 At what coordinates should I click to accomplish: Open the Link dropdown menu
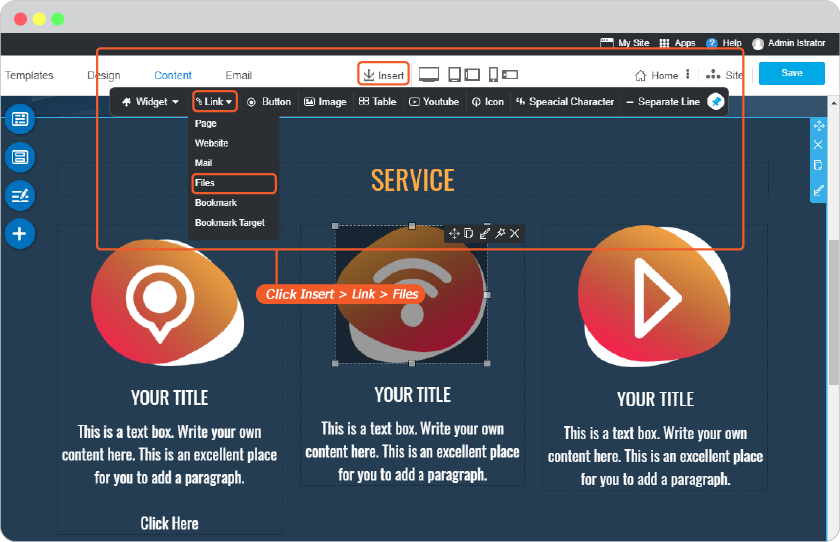[x=214, y=101]
